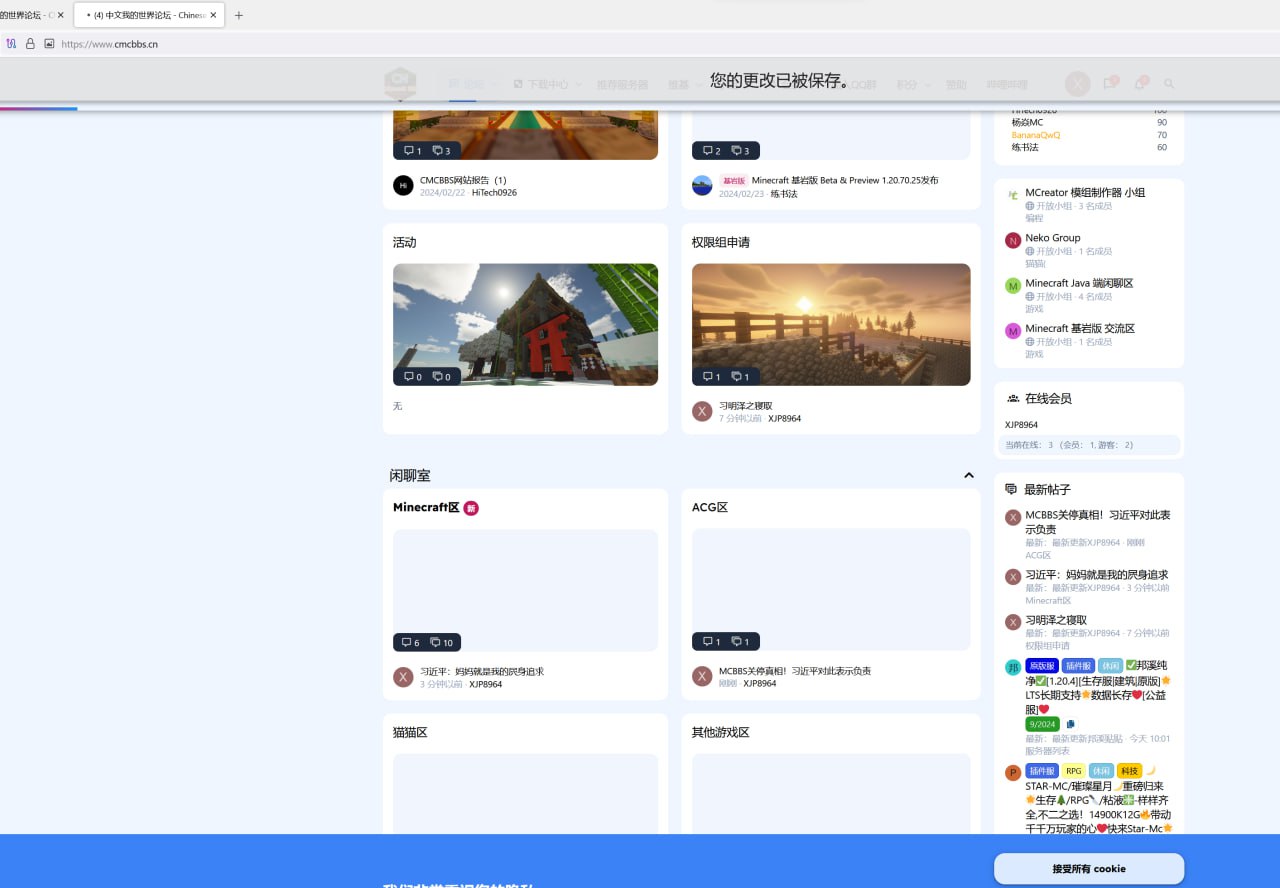This screenshot has width=1280, height=888.
Task: Open the ACG区 forum
Action: pos(710,507)
